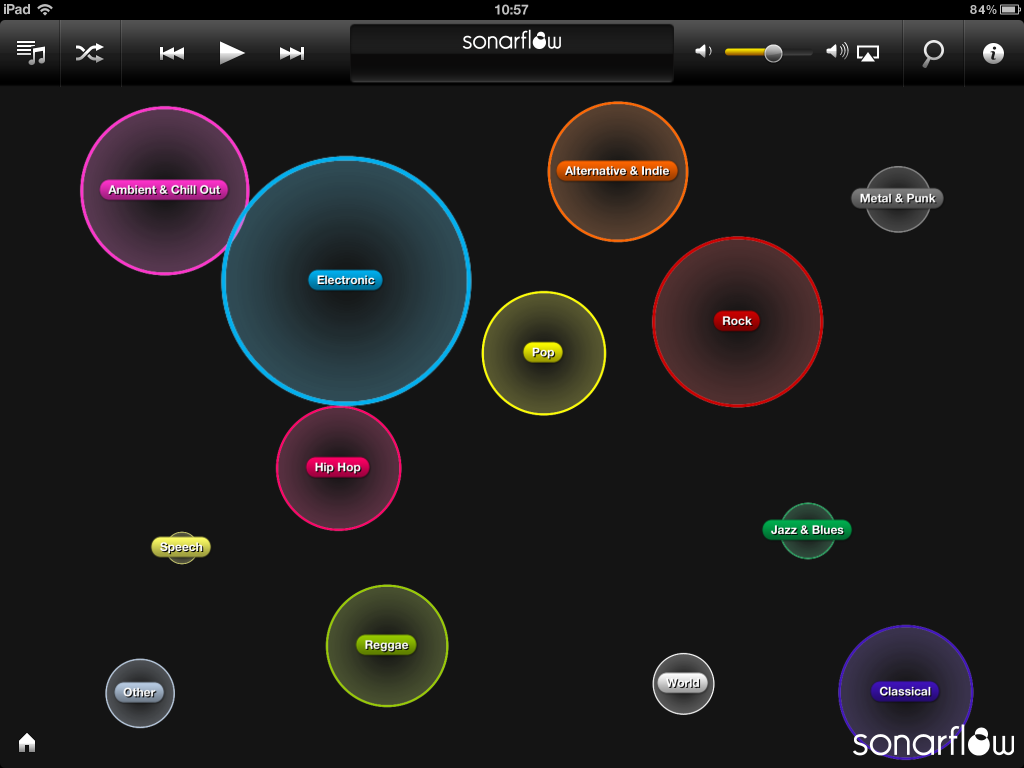
Task: Click the loud volume speaker icon
Action: point(837,51)
